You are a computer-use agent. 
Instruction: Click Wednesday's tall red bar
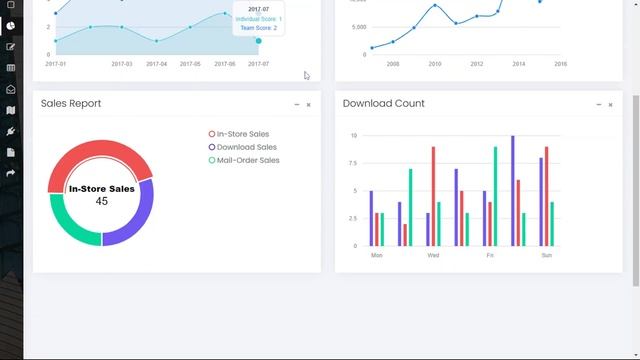(433, 196)
